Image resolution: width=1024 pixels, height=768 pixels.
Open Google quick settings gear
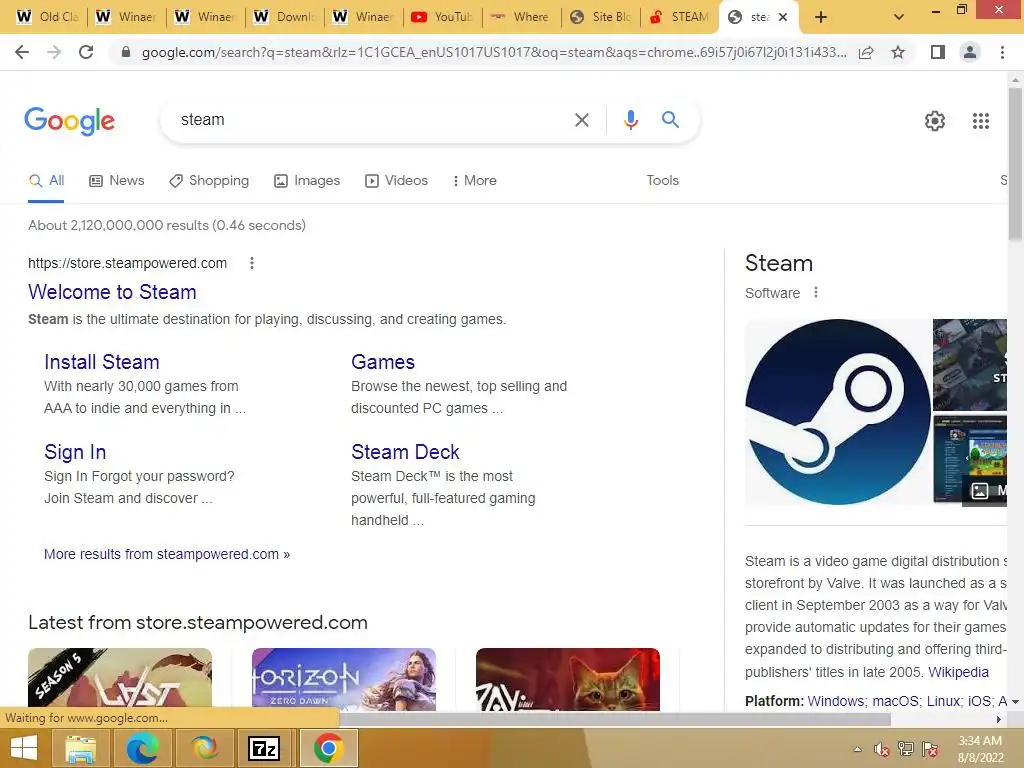[x=935, y=121]
